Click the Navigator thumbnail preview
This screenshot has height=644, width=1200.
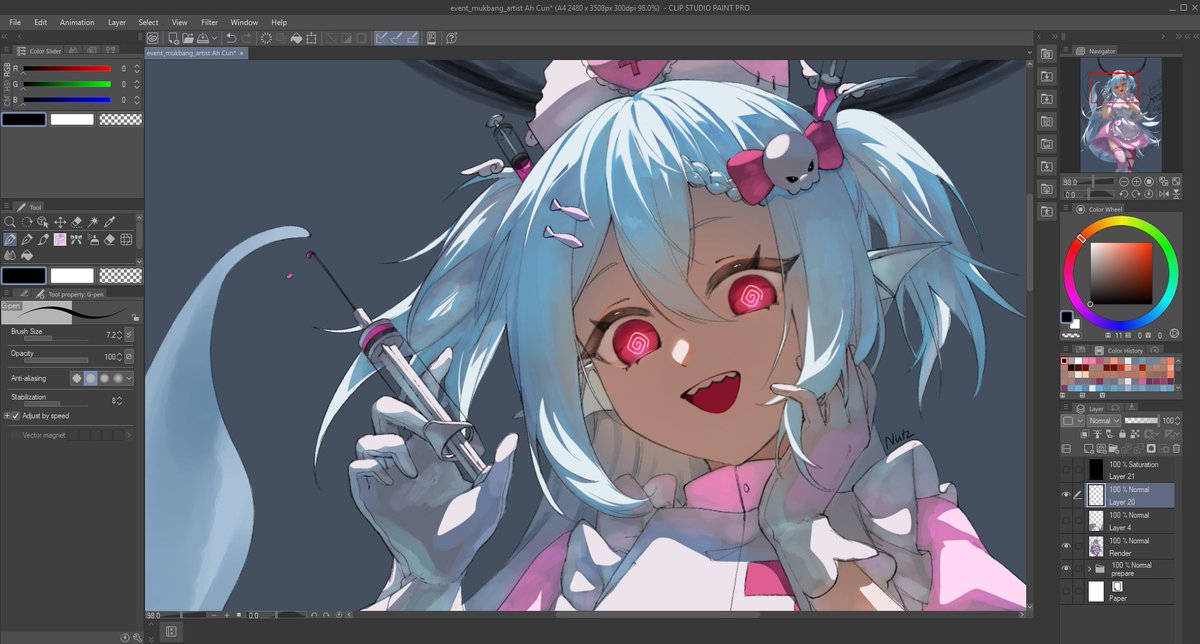pos(1122,115)
